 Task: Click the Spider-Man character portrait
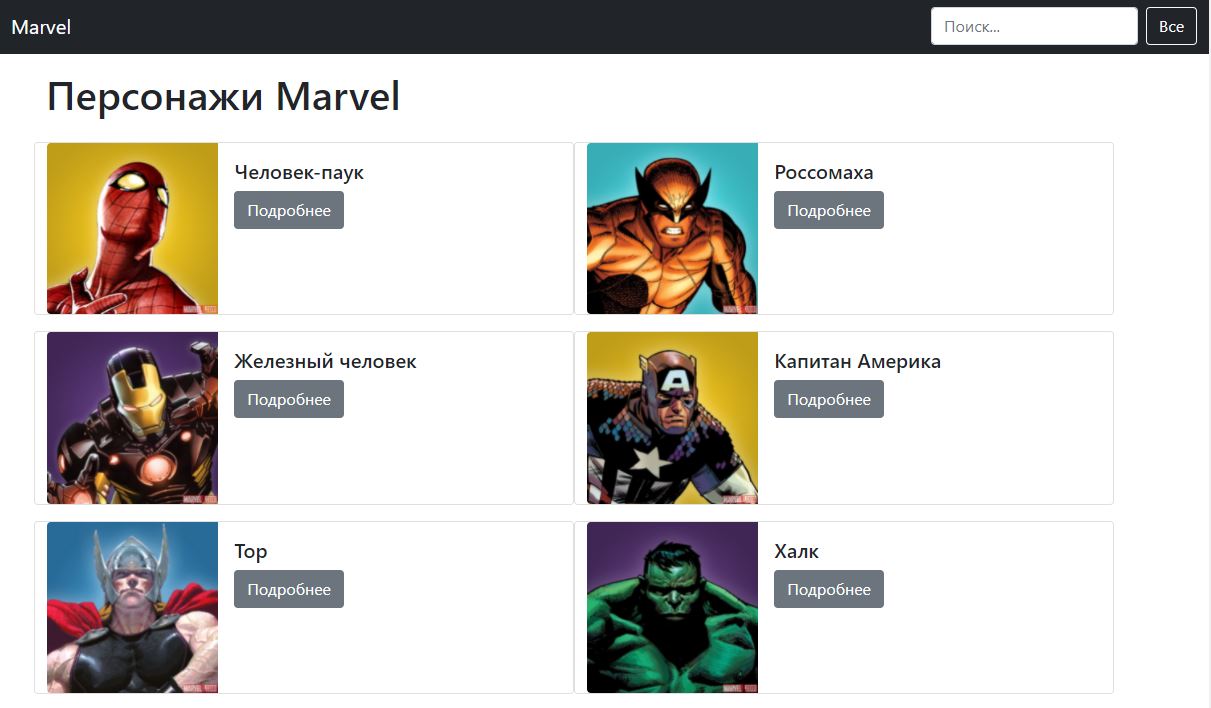pos(131,227)
